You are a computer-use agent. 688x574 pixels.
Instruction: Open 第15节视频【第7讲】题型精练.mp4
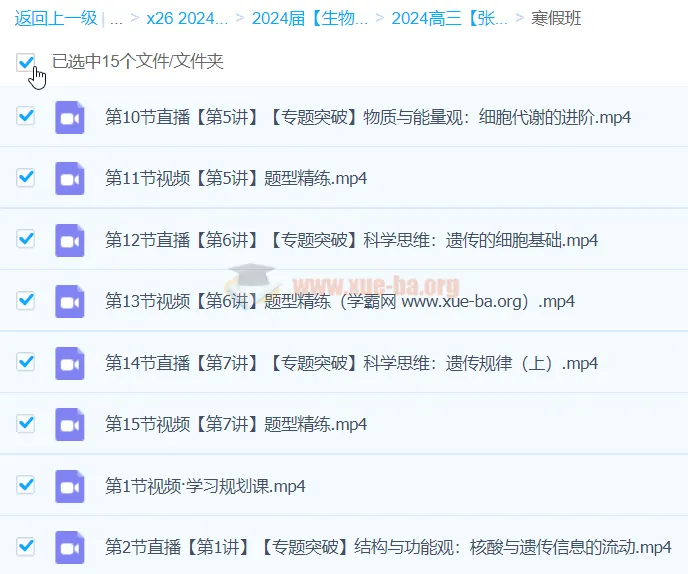[236, 425]
